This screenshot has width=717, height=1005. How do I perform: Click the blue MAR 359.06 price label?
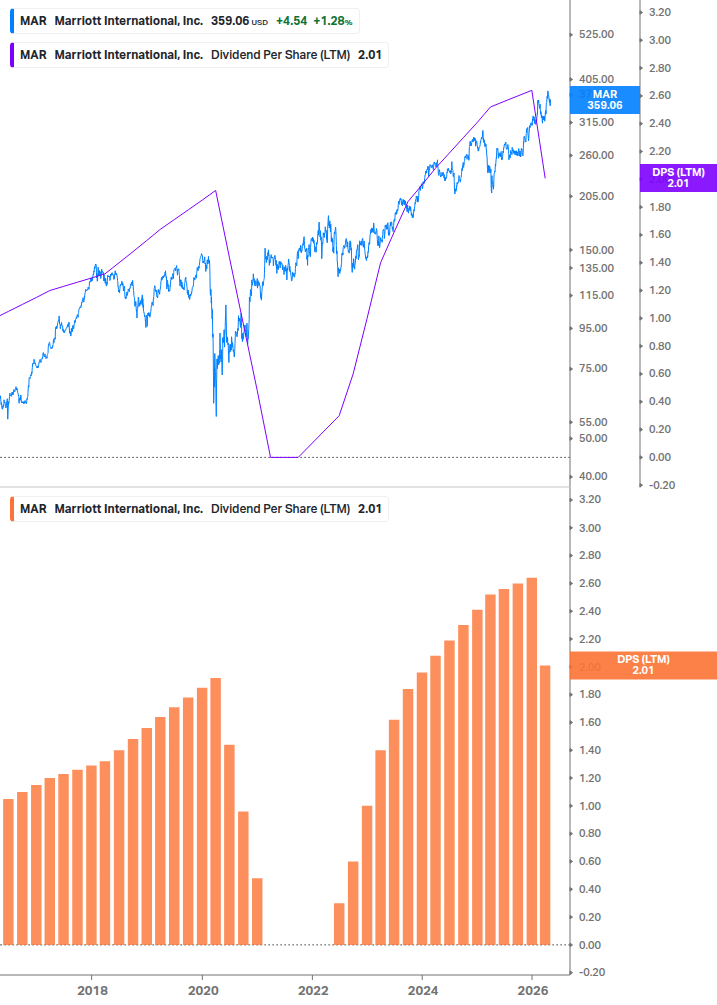605,100
